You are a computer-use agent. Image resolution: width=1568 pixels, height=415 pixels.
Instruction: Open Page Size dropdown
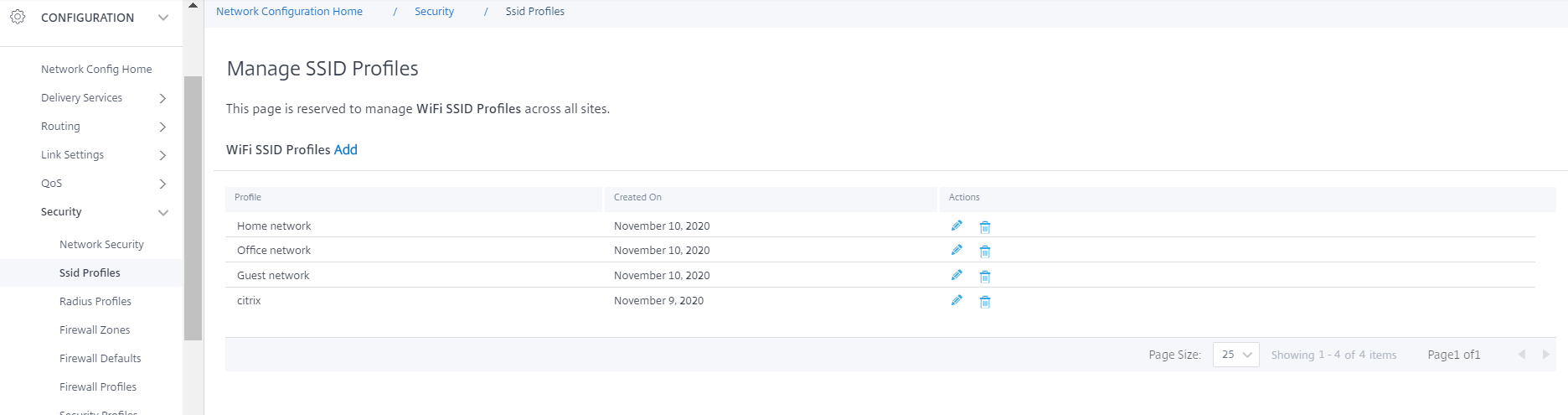click(1236, 355)
